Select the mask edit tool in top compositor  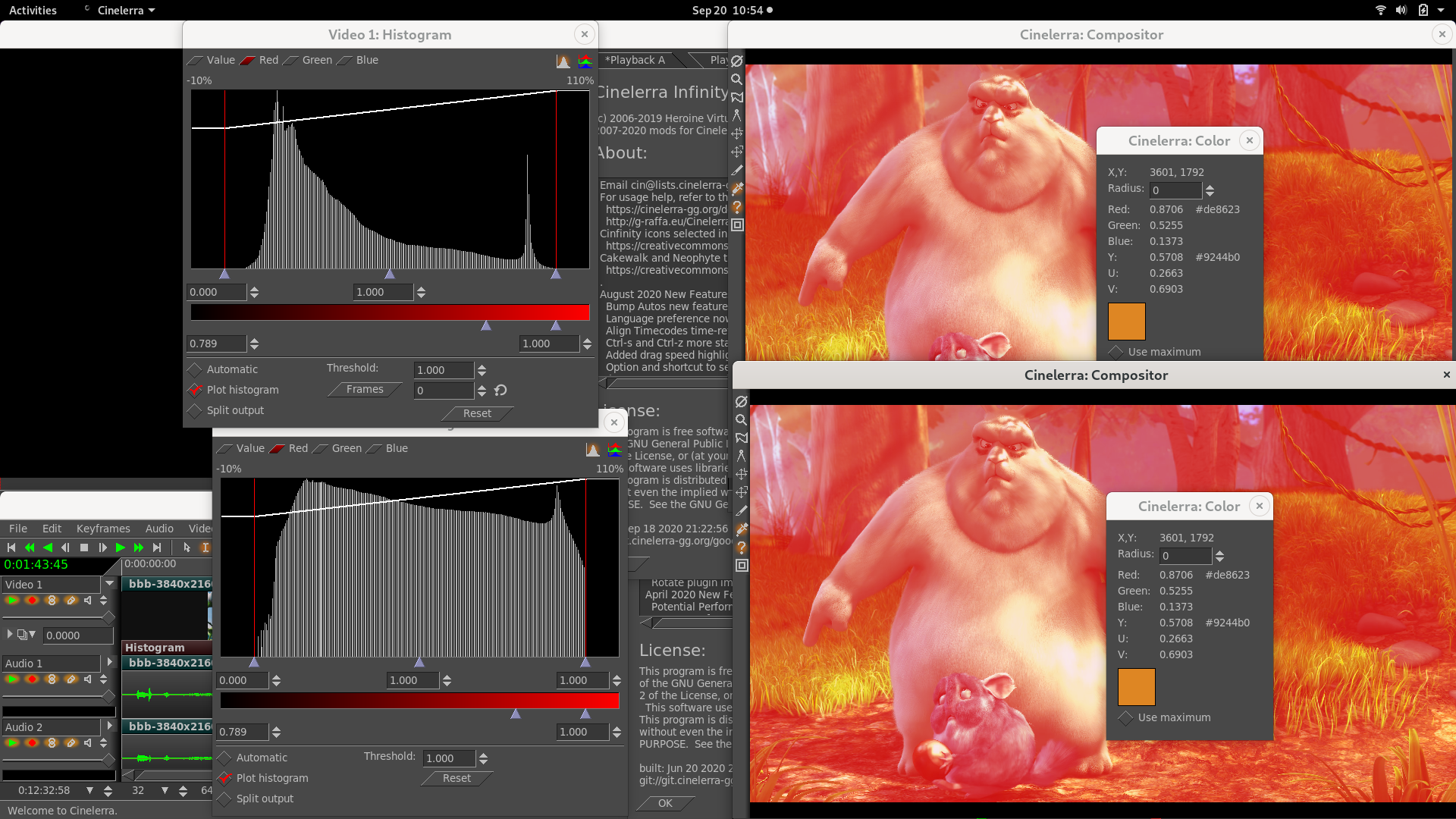point(737,97)
